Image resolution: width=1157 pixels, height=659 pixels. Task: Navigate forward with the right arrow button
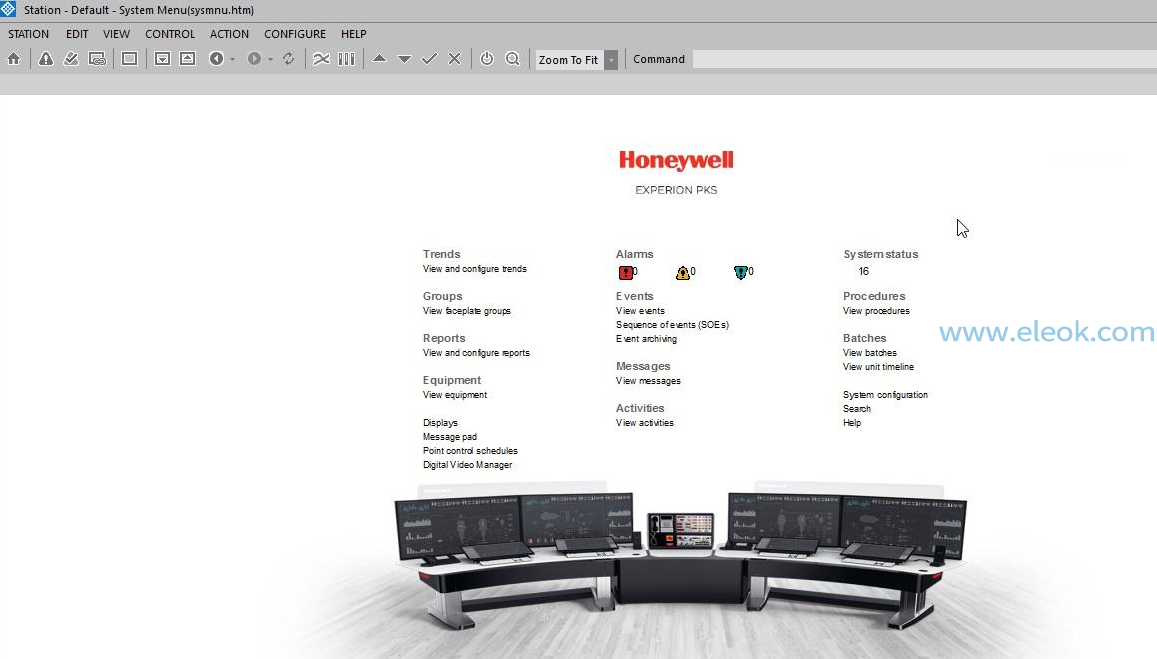click(255, 59)
